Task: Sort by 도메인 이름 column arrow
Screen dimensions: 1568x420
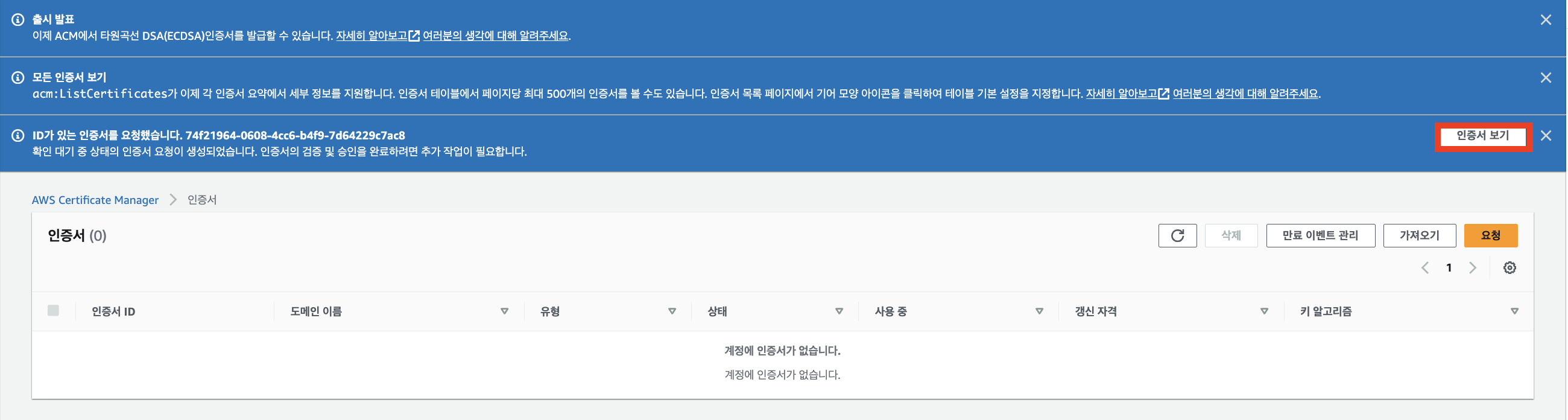Action: [x=505, y=311]
